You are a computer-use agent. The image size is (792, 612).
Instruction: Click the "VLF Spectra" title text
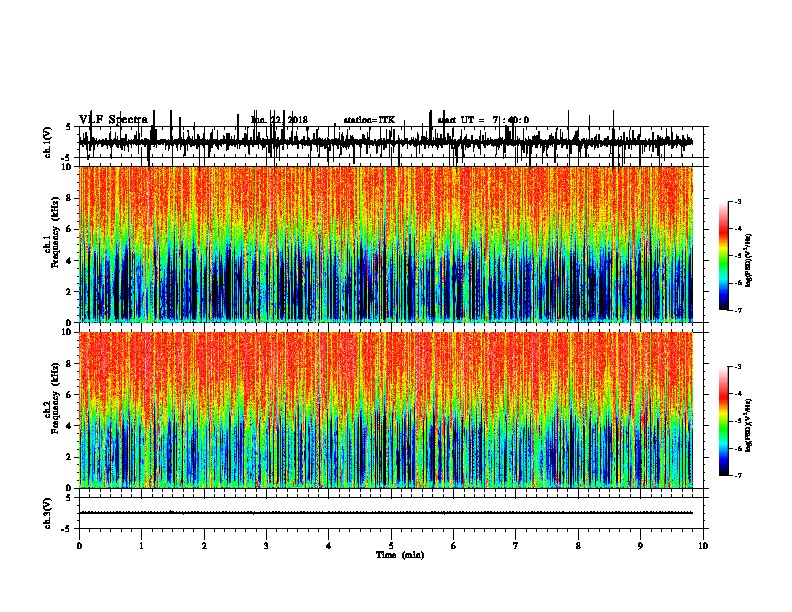coord(113,120)
